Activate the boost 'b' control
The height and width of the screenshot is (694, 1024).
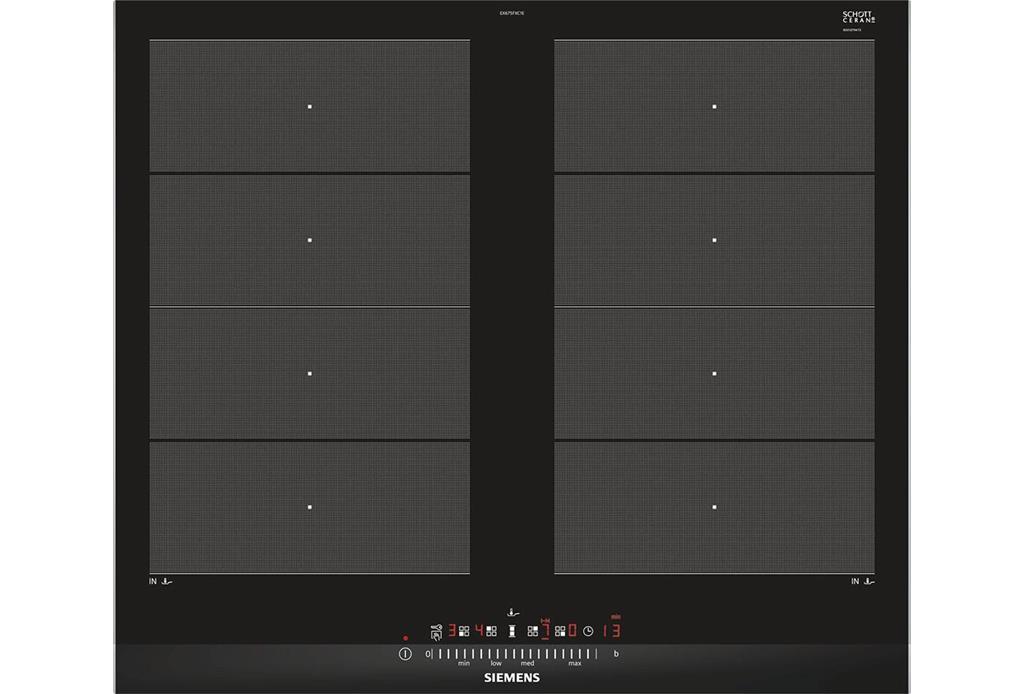[616, 654]
